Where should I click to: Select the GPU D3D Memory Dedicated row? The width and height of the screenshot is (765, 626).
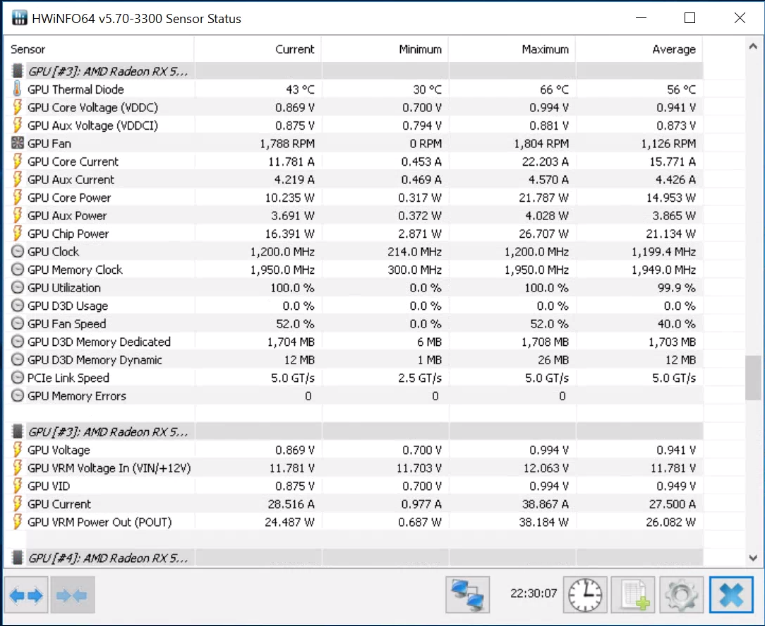[x=355, y=342]
